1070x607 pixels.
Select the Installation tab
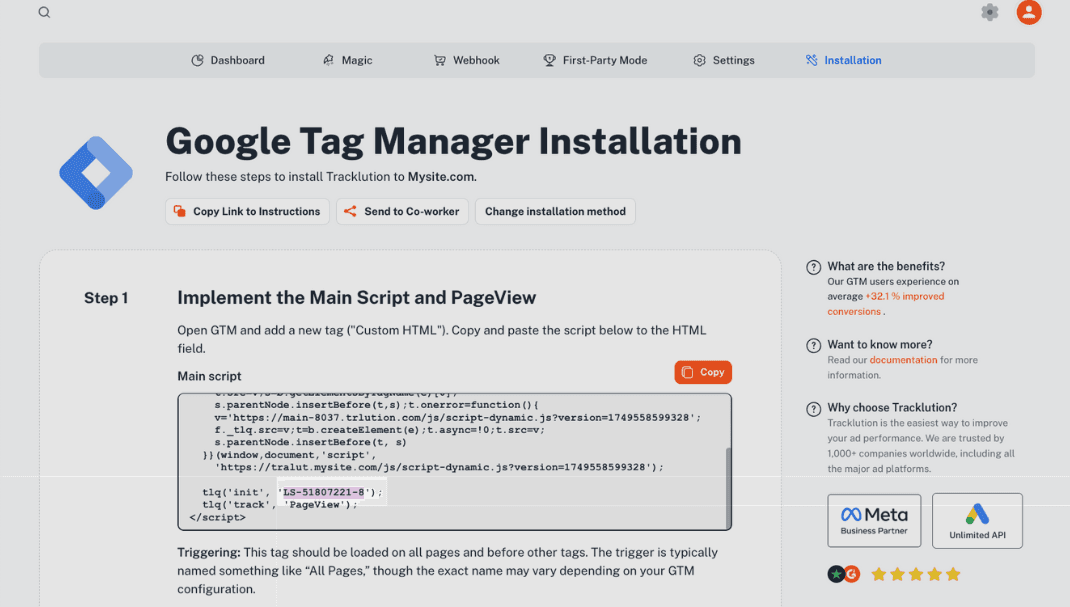pyautogui.click(x=843, y=60)
